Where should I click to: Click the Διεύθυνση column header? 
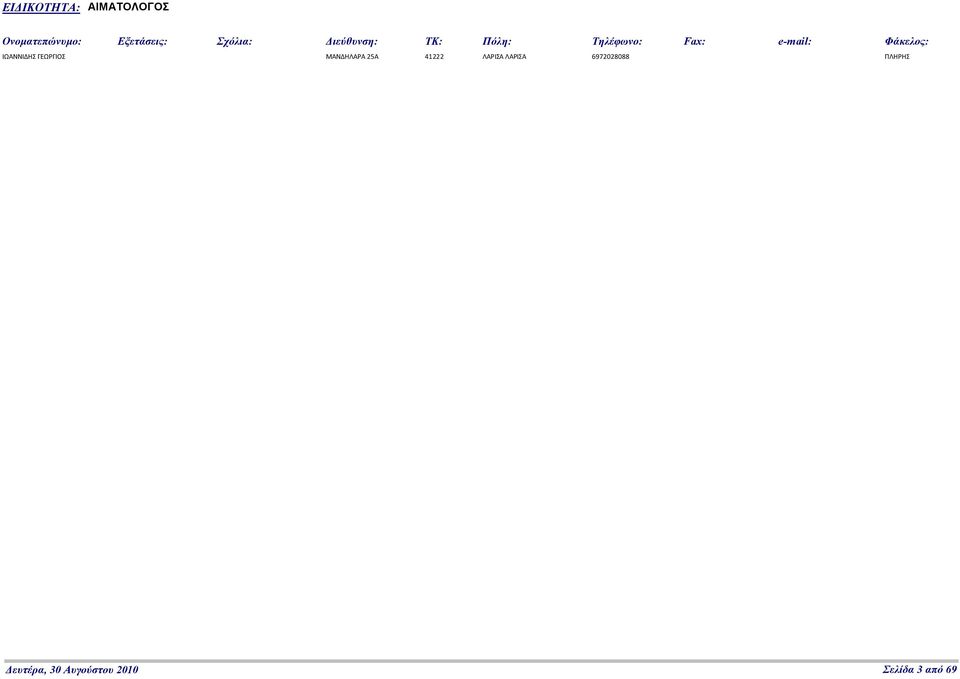coord(351,42)
